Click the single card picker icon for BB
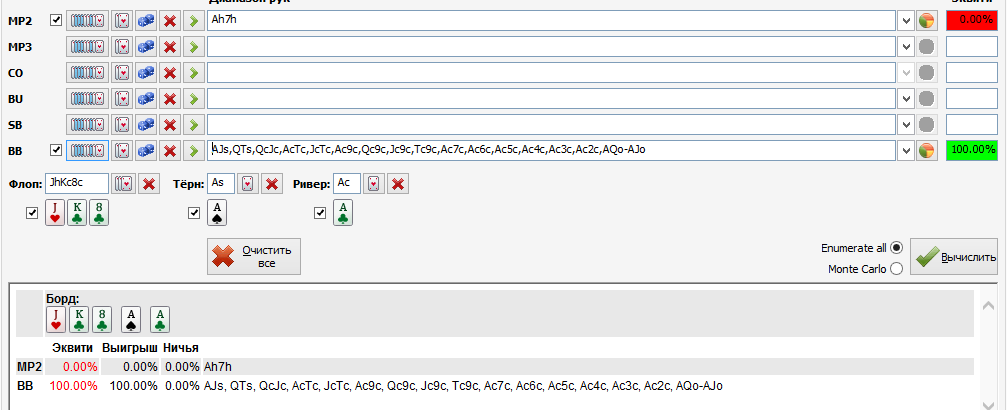The width and height of the screenshot is (1007, 410). point(122,150)
